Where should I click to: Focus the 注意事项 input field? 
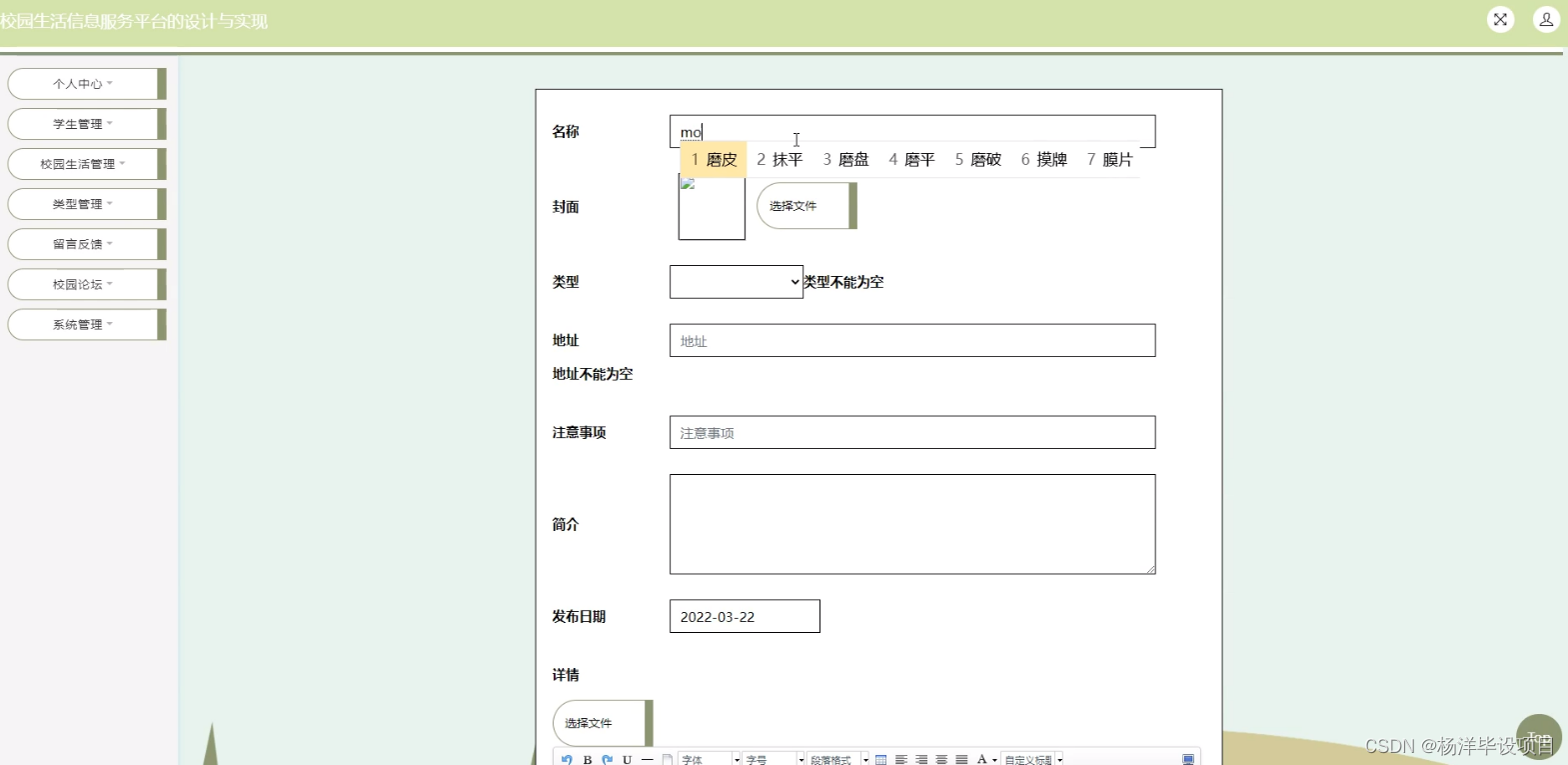(x=912, y=432)
